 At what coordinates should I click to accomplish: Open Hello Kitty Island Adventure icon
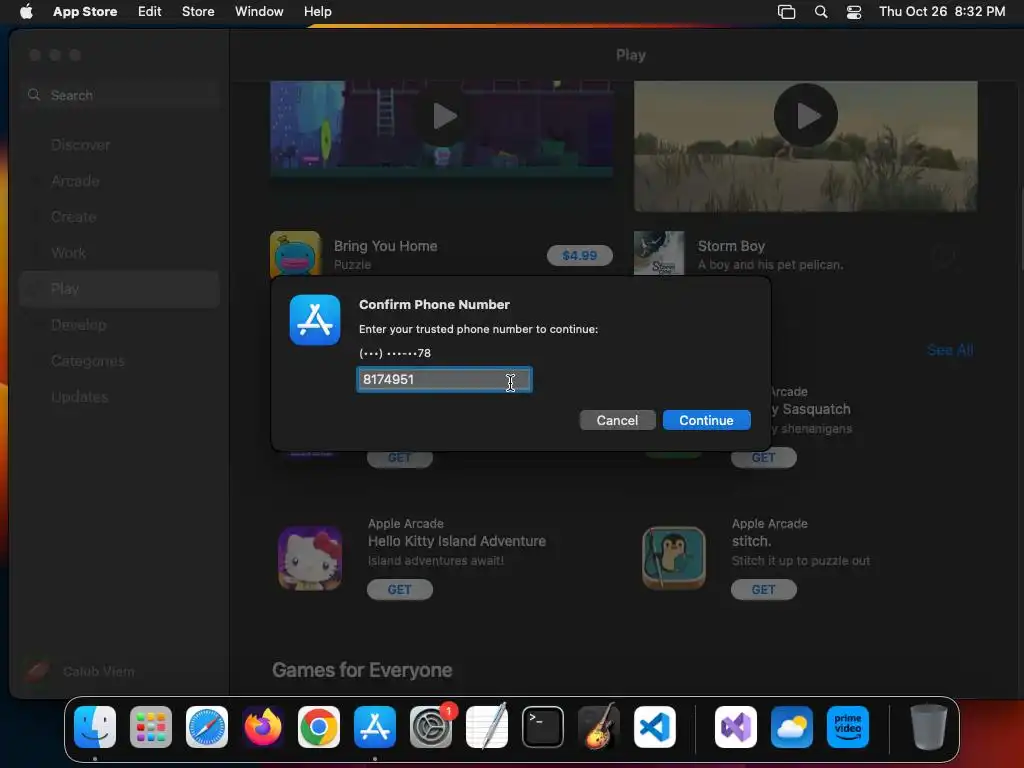click(310, 558)
